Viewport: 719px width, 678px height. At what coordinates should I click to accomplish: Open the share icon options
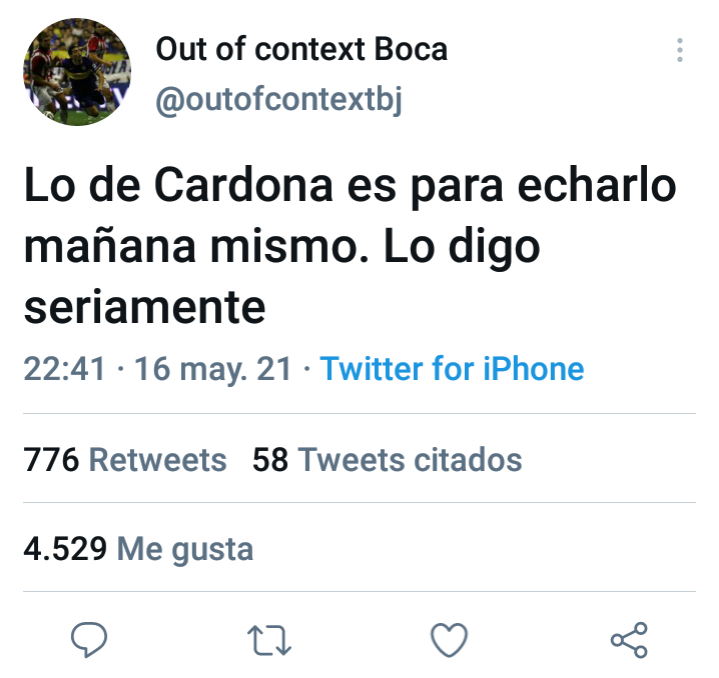click(x=629, y=640)
